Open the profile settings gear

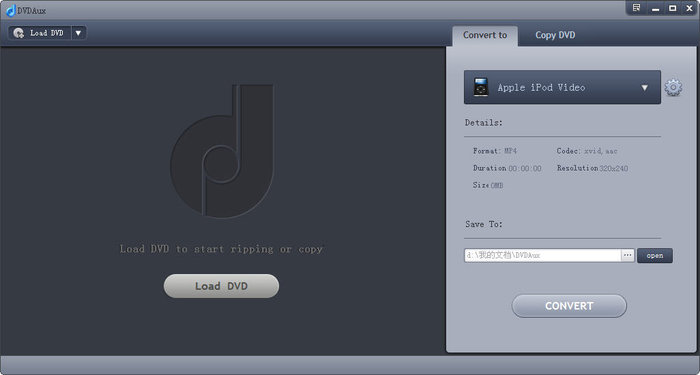(673, 88)
